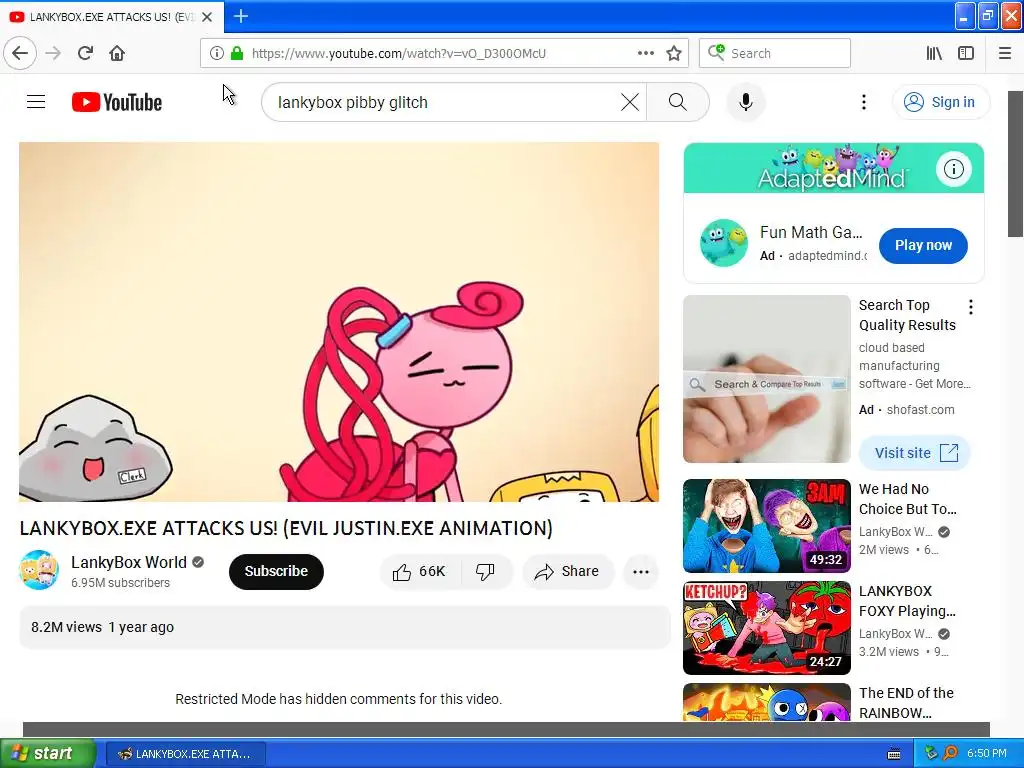Select LANKYBOX.EXE ATTA... taskbar item
The image size is (1024, 768).
tap(185, 754)
